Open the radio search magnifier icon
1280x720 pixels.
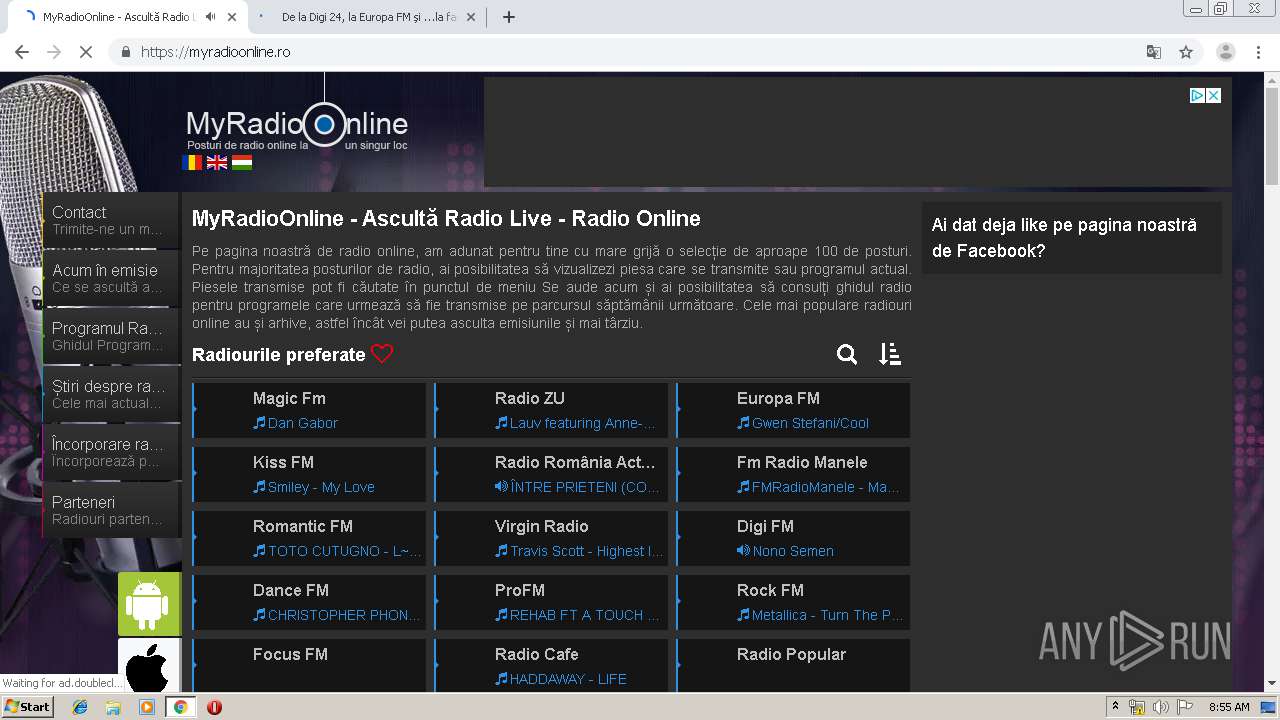point(847,354)
